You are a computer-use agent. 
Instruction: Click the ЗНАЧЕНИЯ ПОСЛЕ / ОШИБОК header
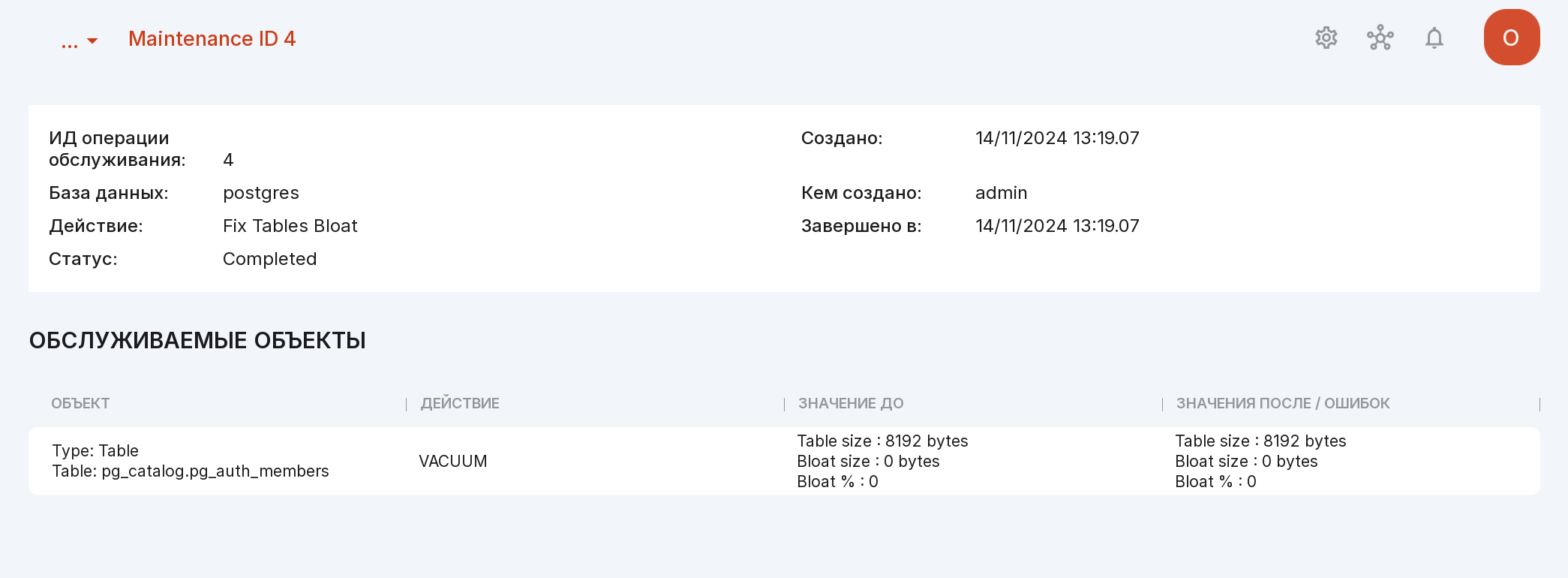click(1283, 403)
